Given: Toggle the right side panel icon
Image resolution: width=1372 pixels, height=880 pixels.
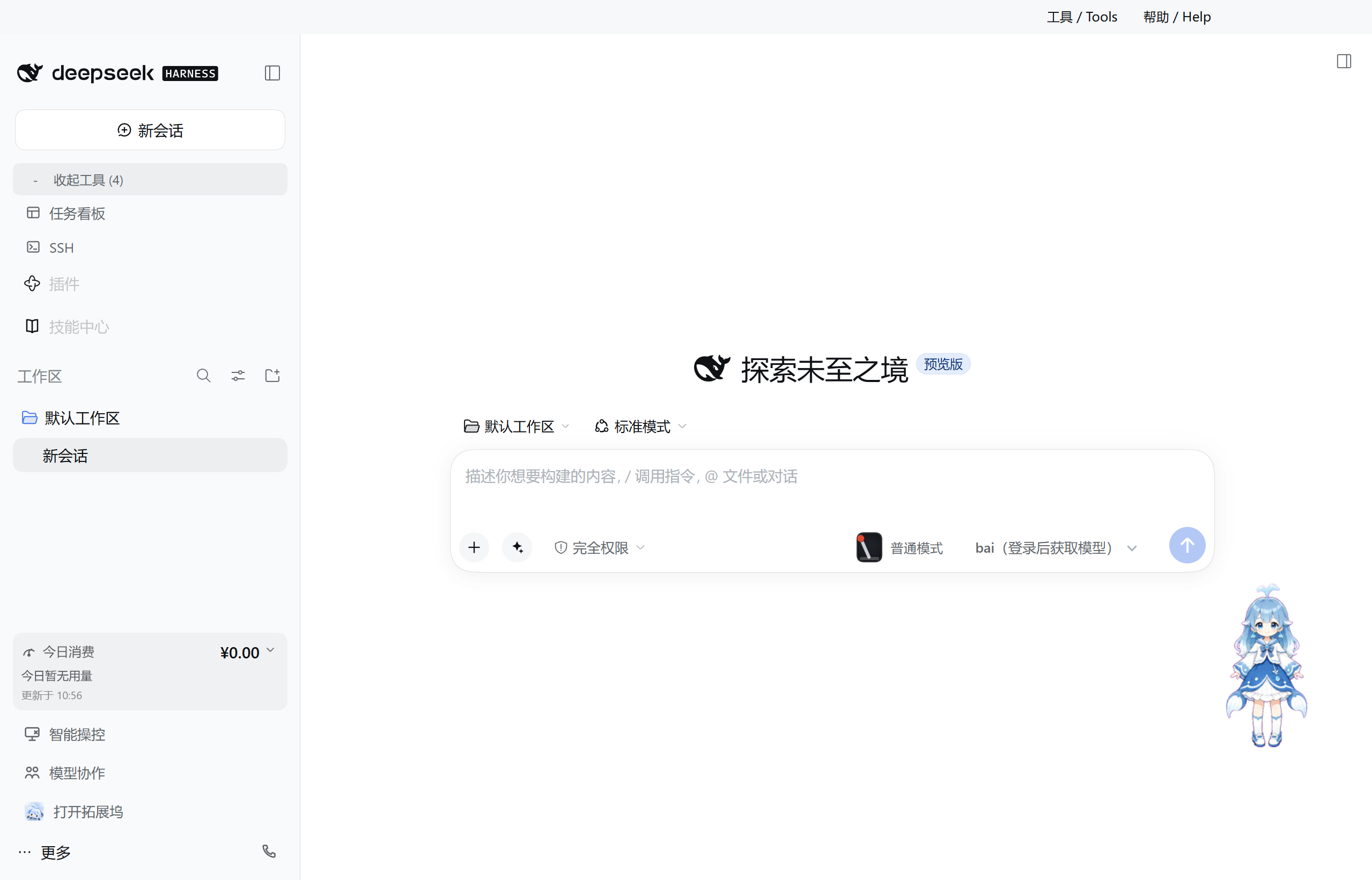Looking at the screenshot, I should (x=1344, y=61).
